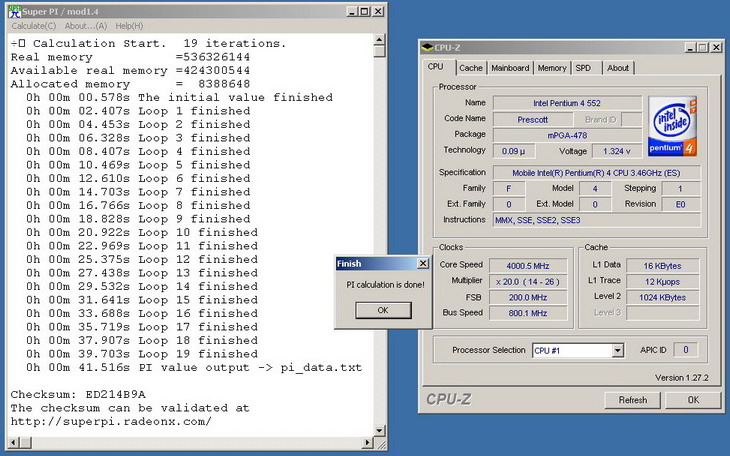Open the Calculate(C) menu in Super PI

click(34, 26)
